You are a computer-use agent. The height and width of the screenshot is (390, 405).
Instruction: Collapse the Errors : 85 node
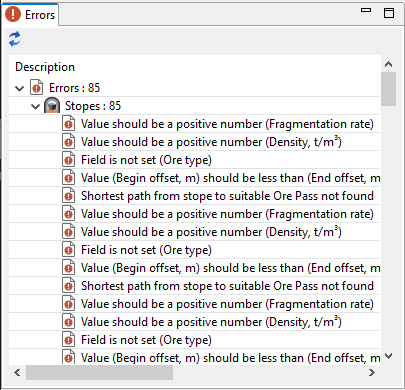(x=20, y=88)
